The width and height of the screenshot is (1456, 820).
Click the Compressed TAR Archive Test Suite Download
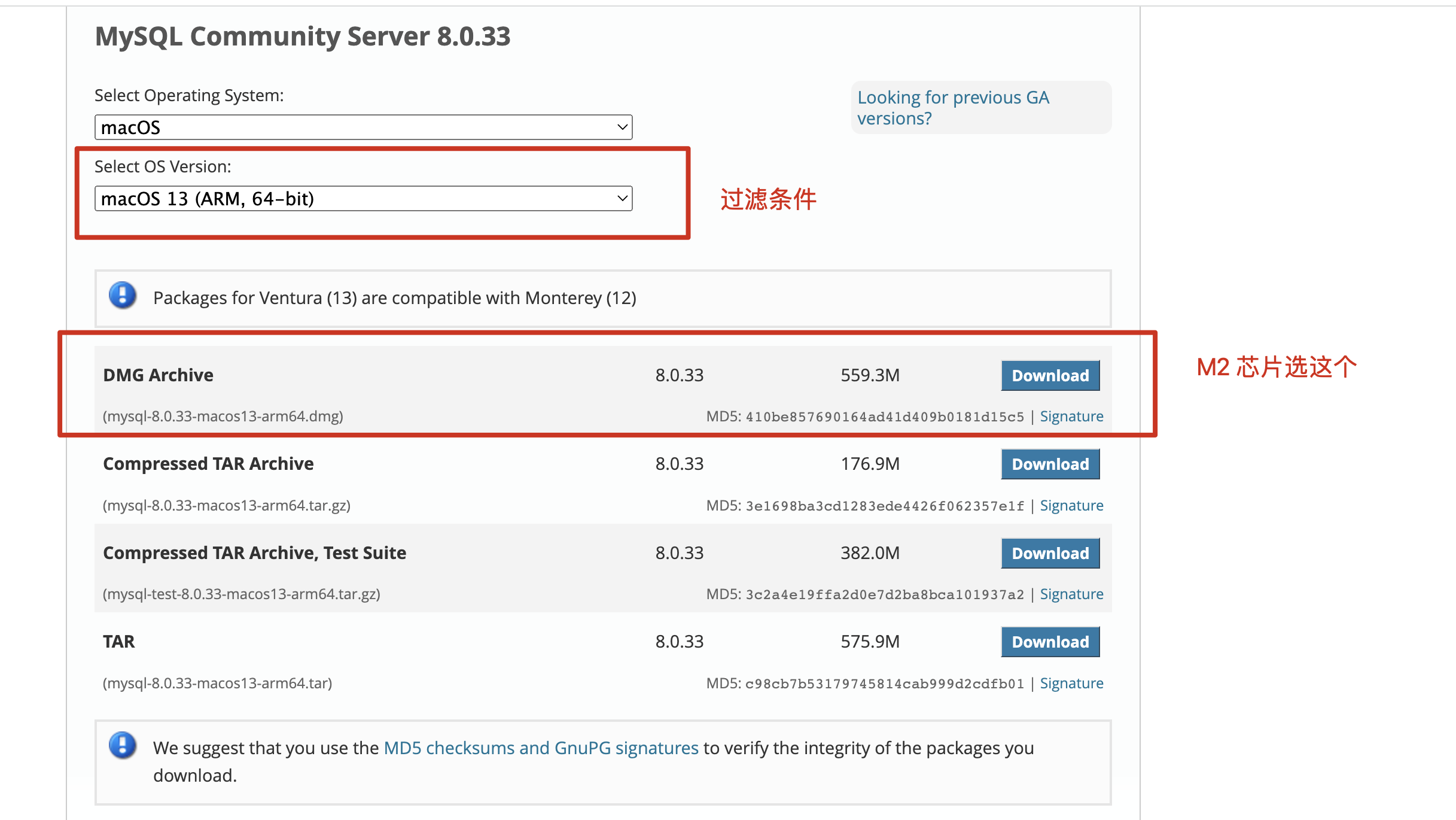[1050, 552]
